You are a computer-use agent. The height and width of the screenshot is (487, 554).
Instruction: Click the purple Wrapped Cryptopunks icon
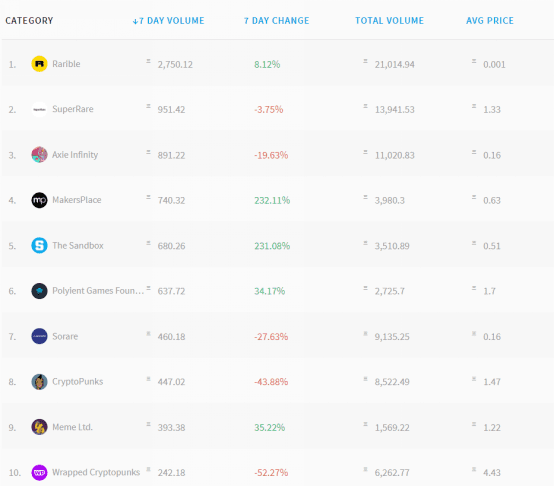(x=39, y=473)
